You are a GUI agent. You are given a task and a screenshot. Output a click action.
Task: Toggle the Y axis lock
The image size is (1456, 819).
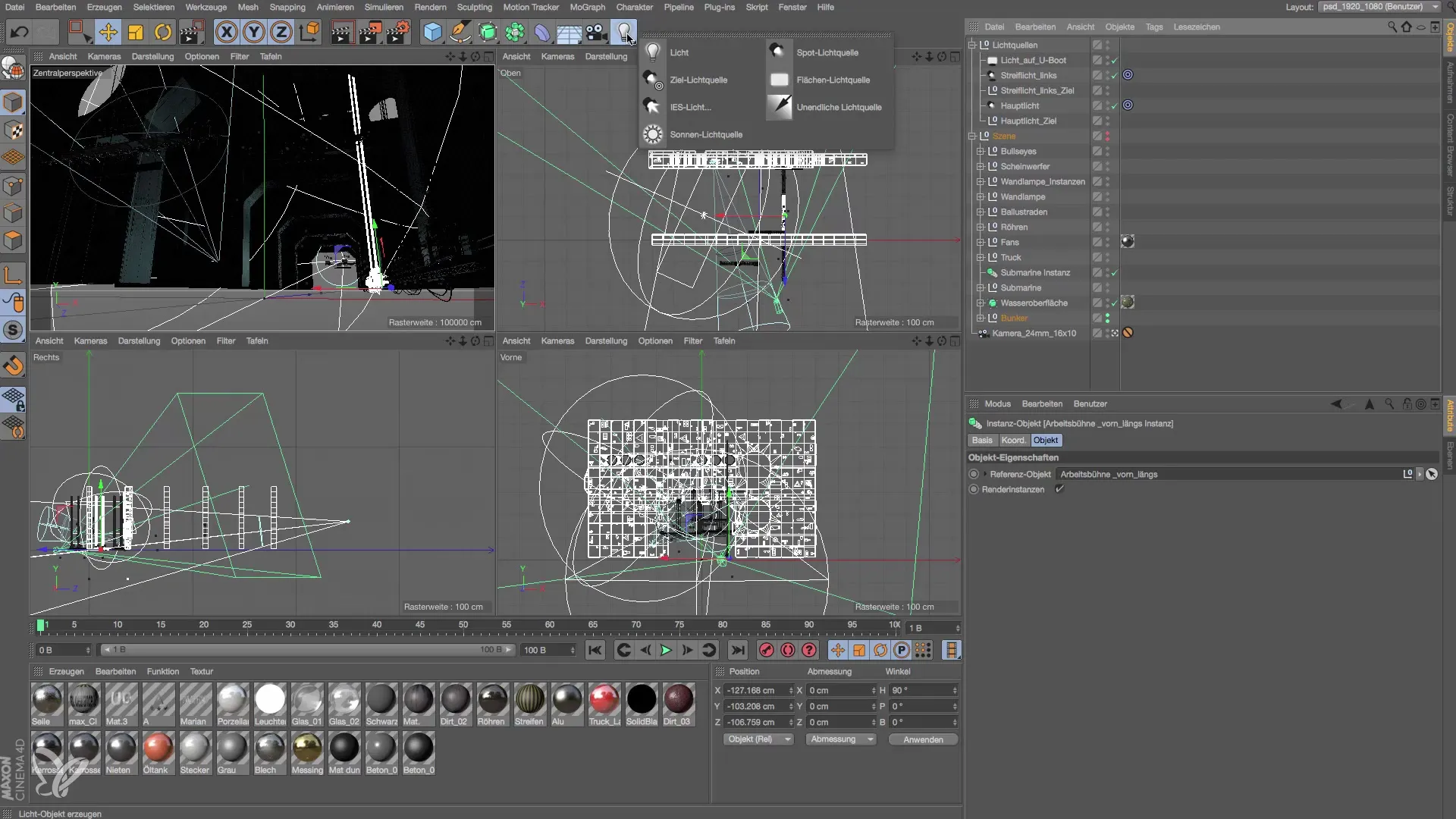coord(254,33)
